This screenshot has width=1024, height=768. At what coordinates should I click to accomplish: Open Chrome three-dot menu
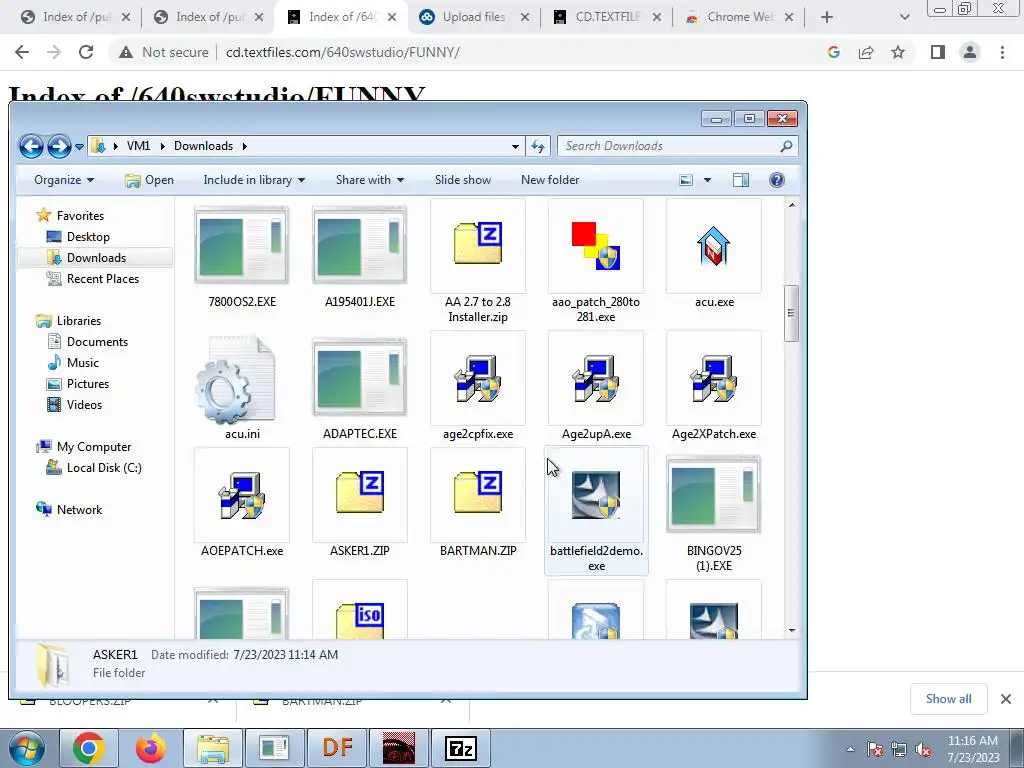(x=1002, y=52)
